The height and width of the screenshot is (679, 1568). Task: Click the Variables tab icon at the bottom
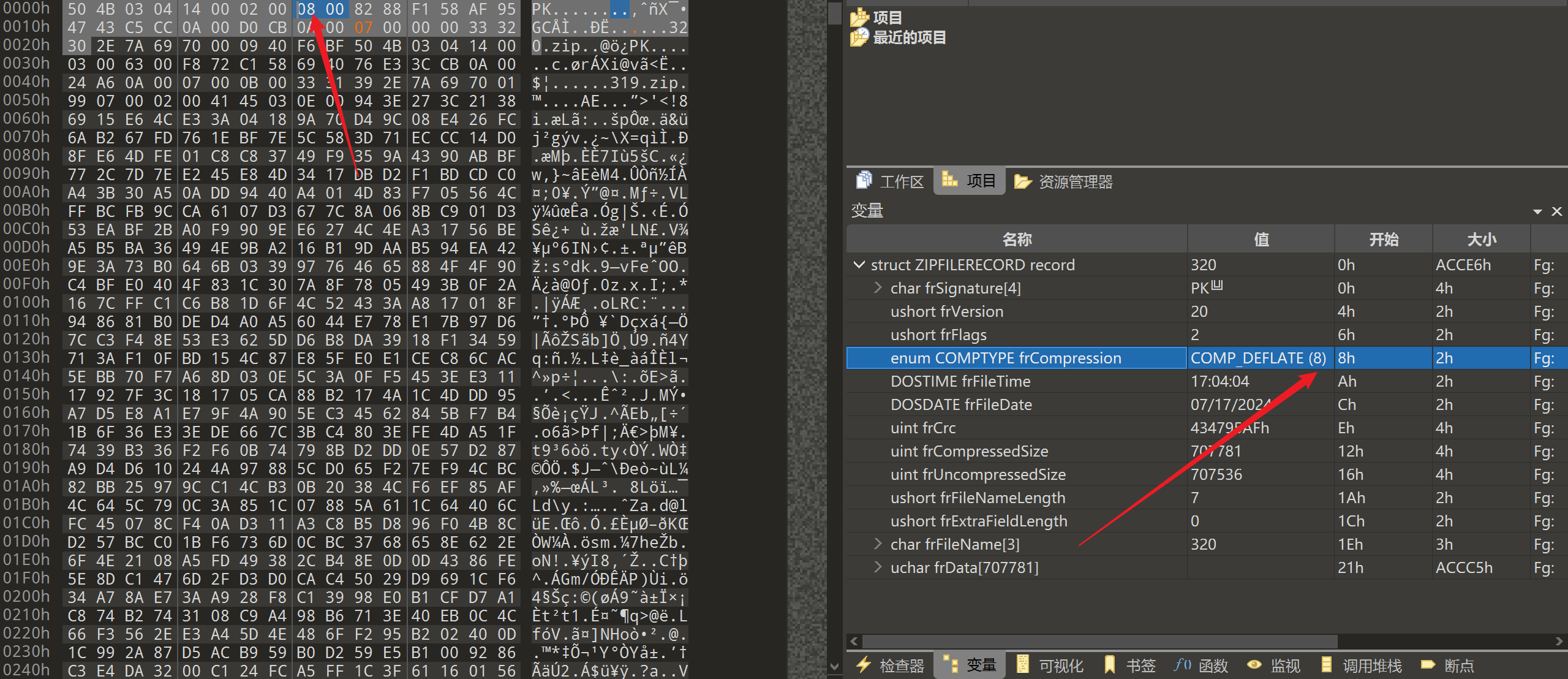point(951,665)
